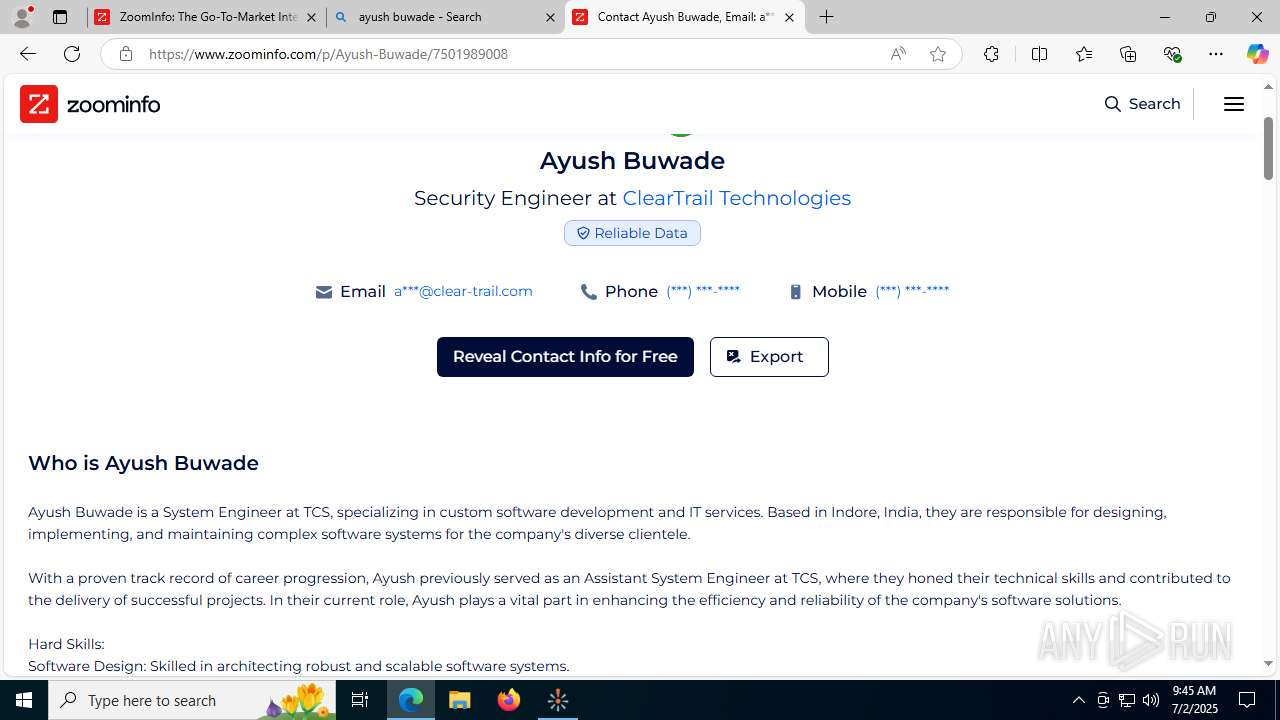
Task: Open the Copilot sidebar icon
Action: click(1257, 54)
